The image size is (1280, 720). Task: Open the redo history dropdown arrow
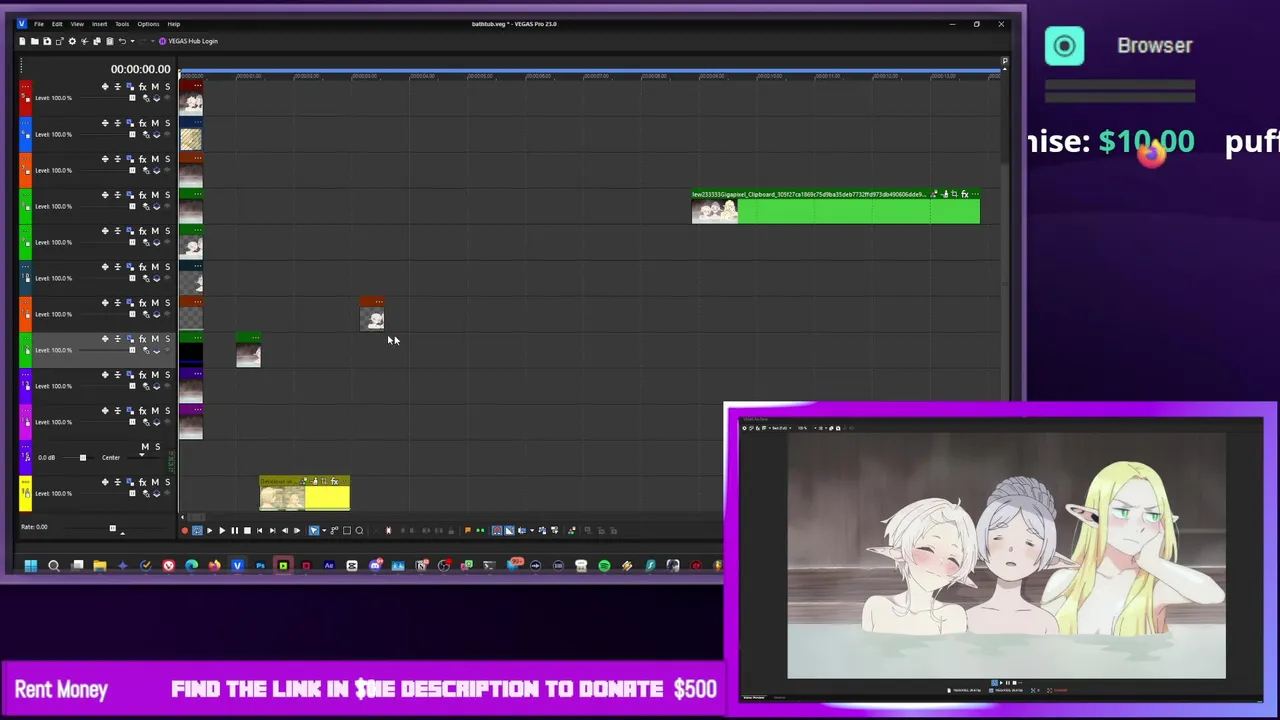(x=152, y=41)
